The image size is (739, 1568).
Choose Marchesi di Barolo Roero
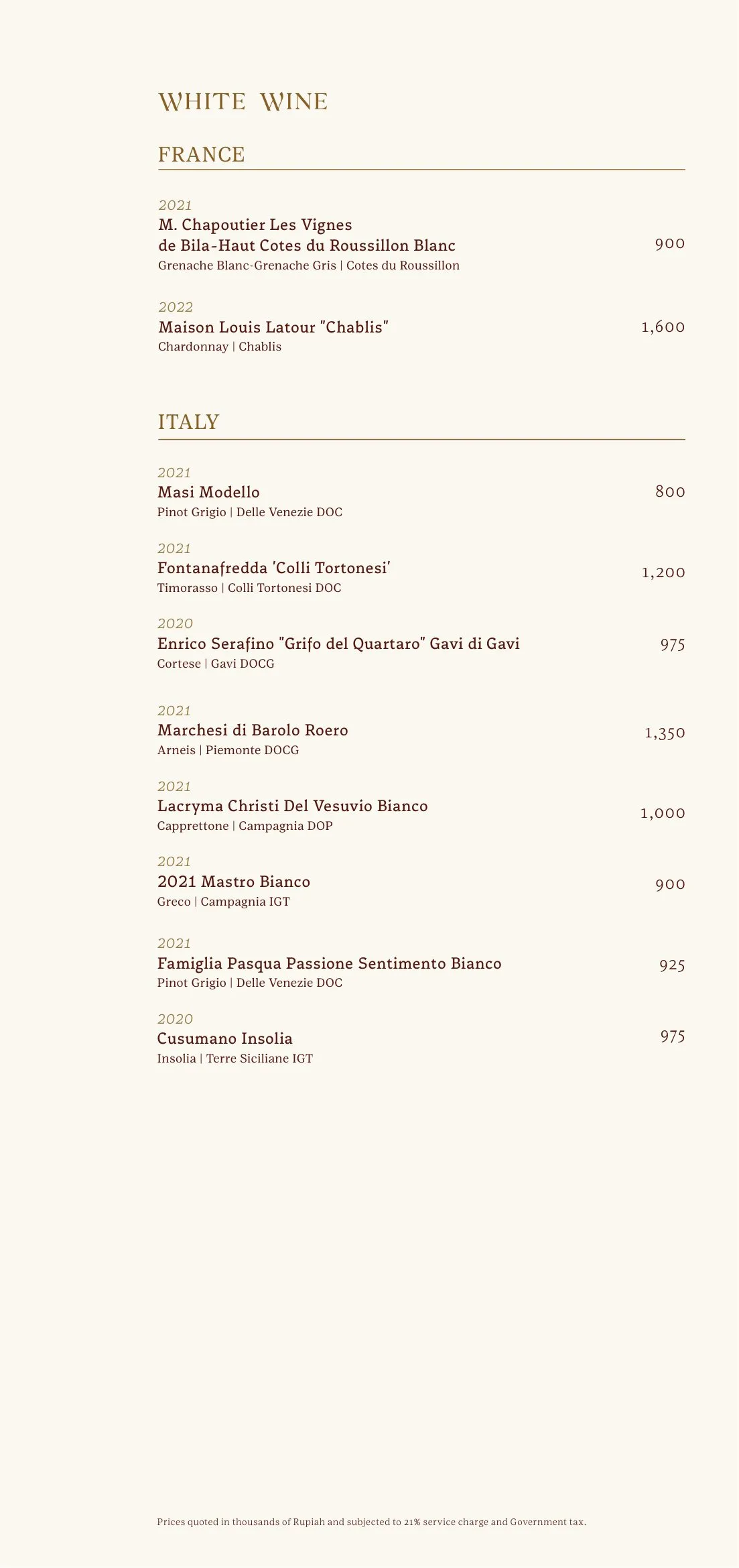tap(253, 730)
